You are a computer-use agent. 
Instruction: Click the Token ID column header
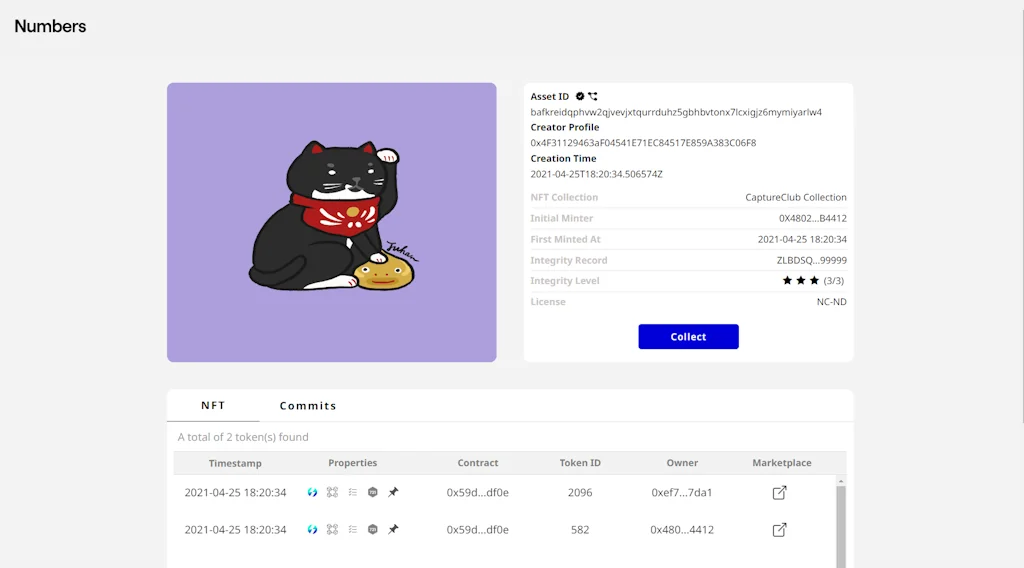(580, 462)
